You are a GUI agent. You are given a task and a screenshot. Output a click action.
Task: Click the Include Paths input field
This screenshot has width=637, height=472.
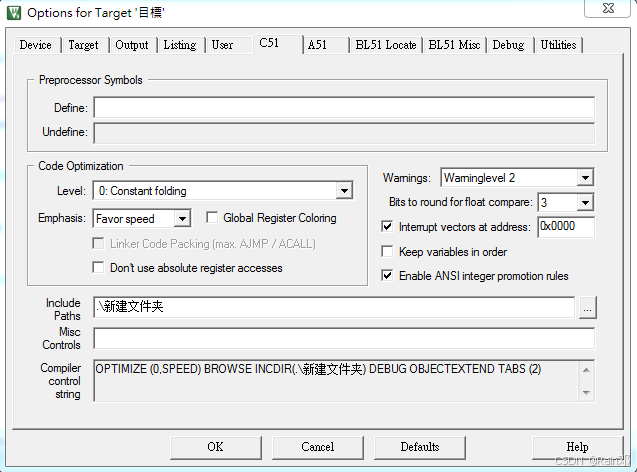(x=334, y=307)
